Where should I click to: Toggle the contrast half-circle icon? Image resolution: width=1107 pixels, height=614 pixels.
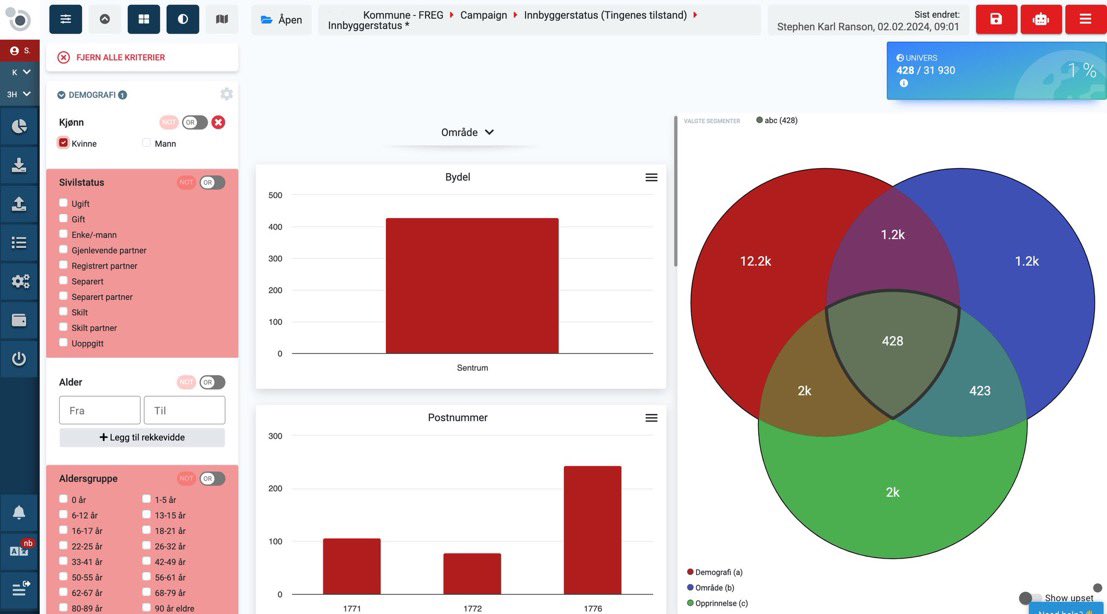point(183,19)
